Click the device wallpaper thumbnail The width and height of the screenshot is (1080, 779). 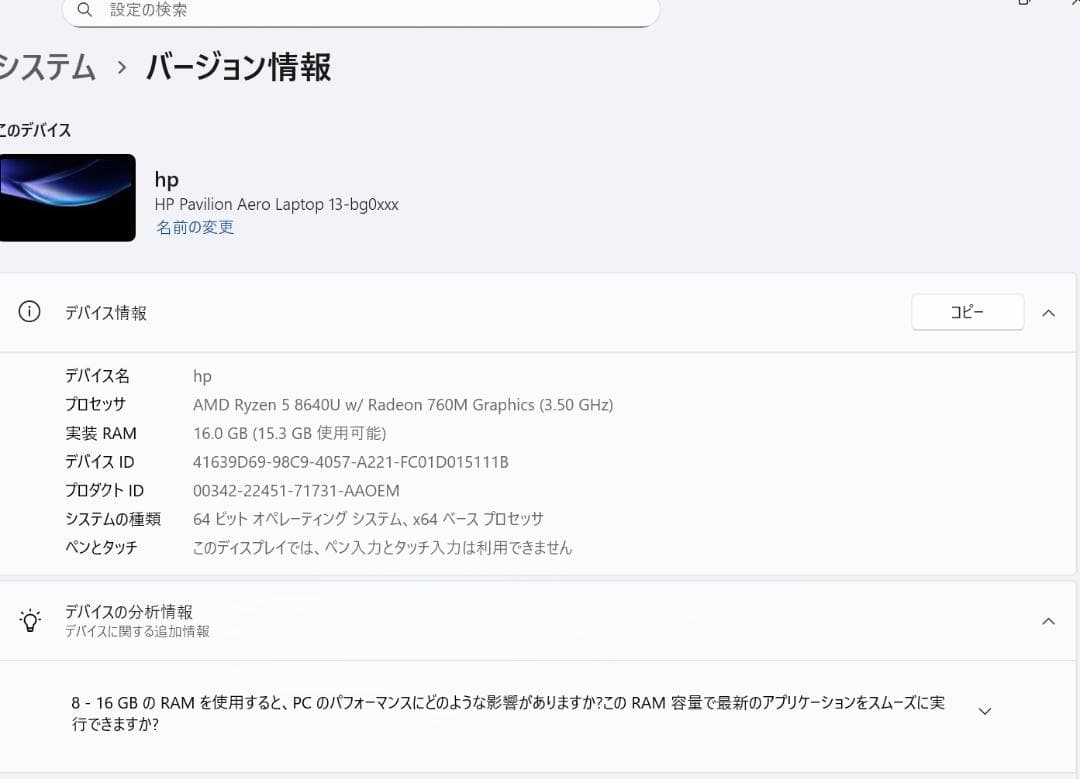pos(67,197)
